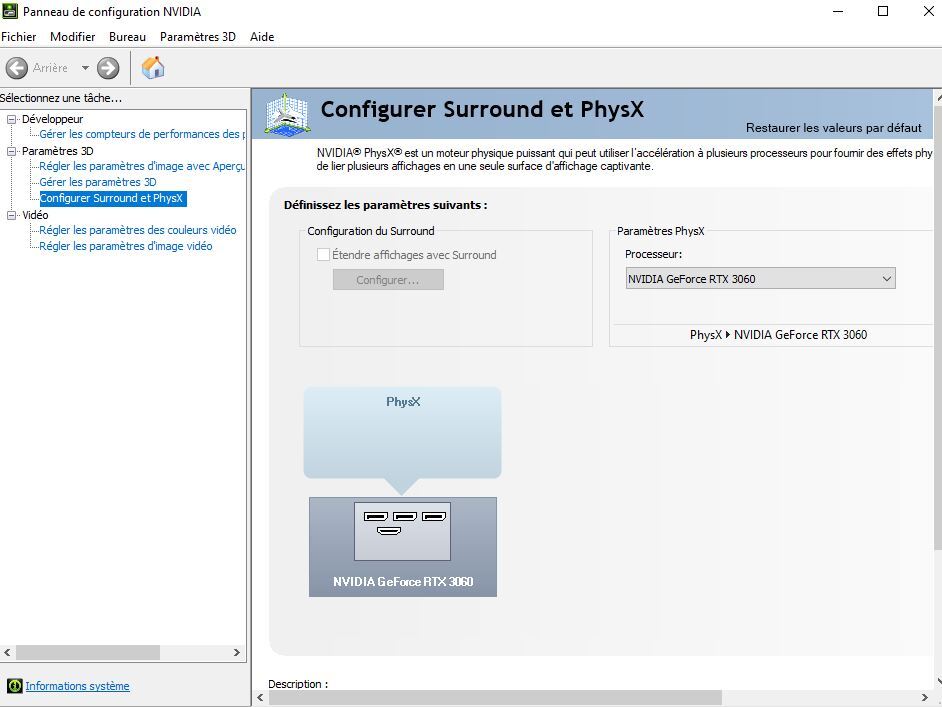Open the Fichier menu

(19, 37)
